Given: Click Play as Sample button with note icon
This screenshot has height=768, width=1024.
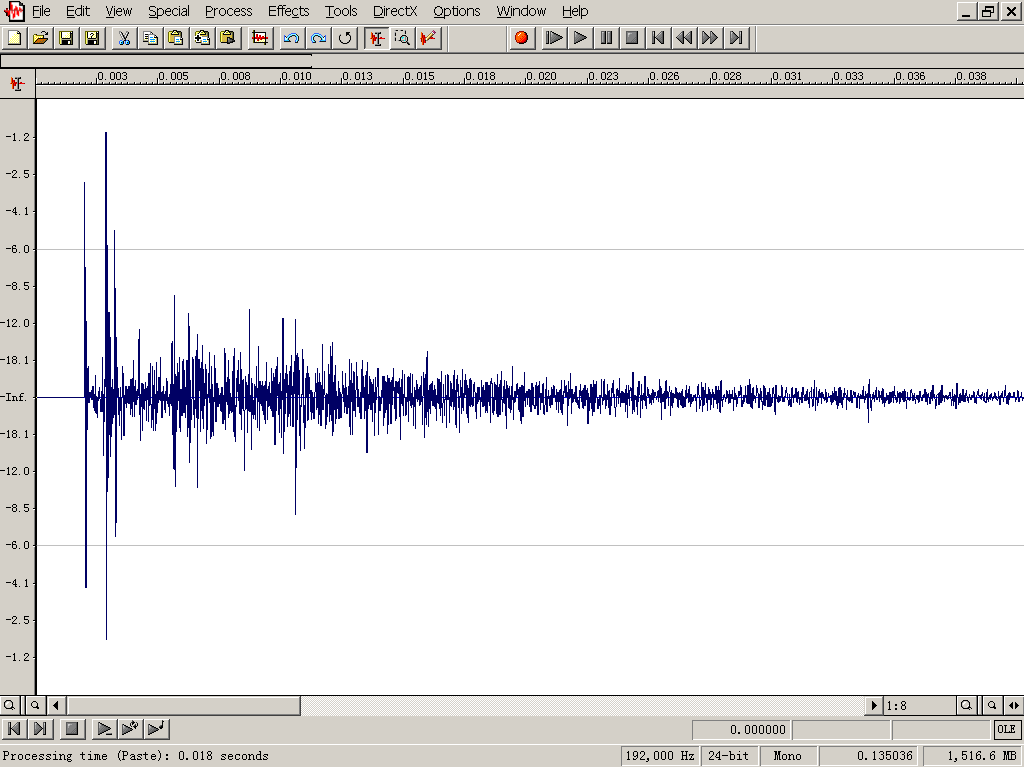Looking at the screenshot, I should 156,728.
